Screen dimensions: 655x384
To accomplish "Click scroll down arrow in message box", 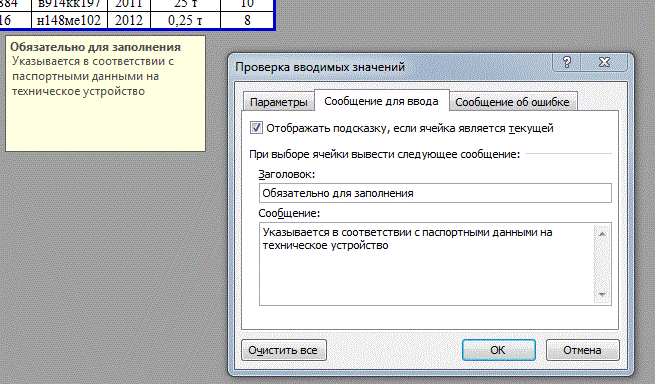I will (x=602, y=295).
